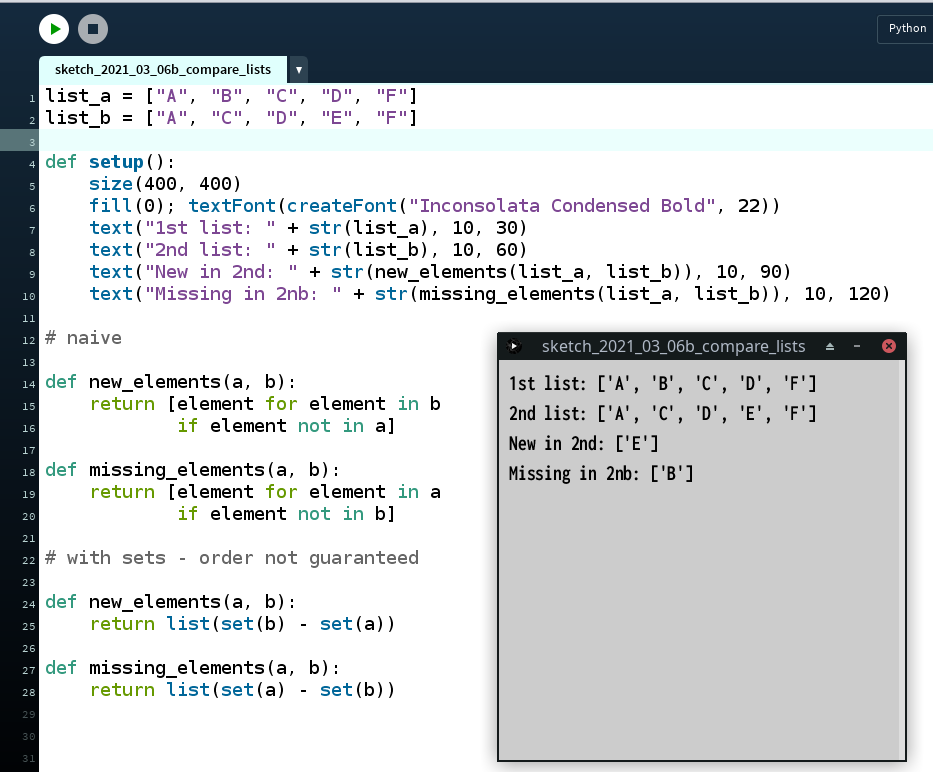This screenshot has height=772, width=933.
Task: Shade the sketch window with the eject arrow
Action: [829, 346]
